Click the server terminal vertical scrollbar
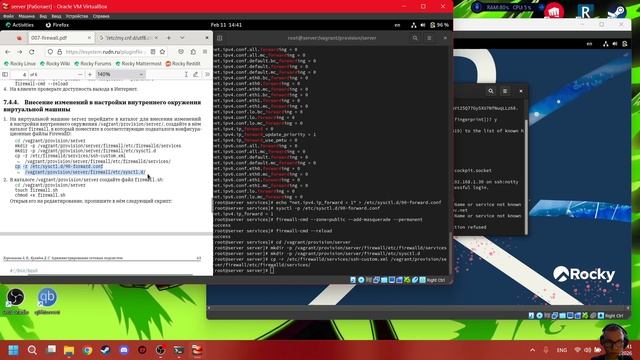This screenshot has width=640, height=360. tap(451, 252)
